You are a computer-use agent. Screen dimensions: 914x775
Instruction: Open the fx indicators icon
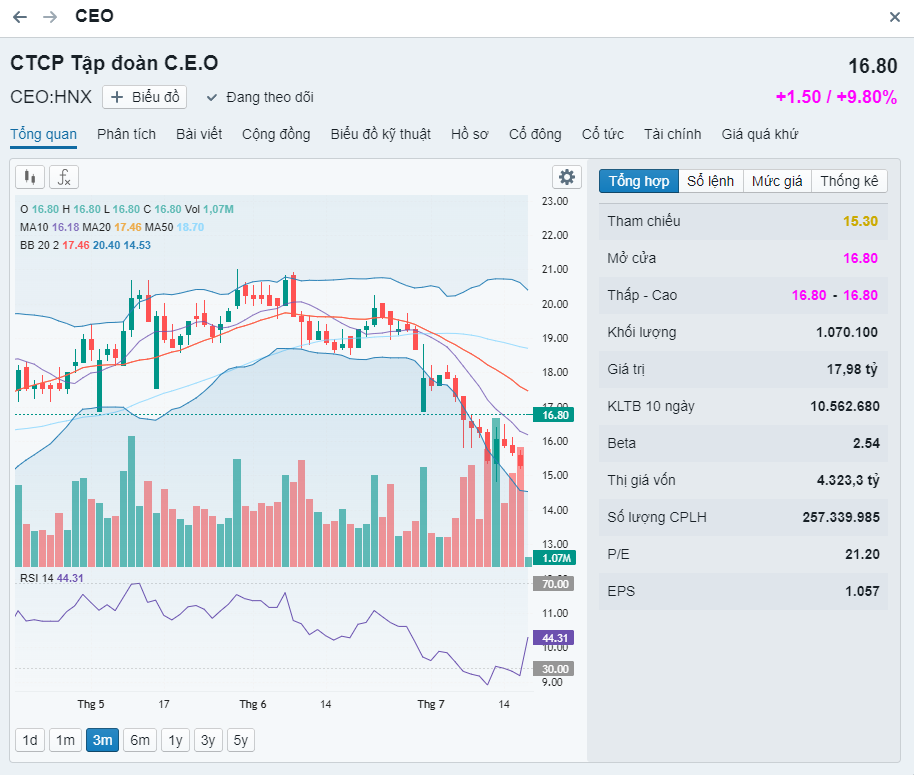64,177
